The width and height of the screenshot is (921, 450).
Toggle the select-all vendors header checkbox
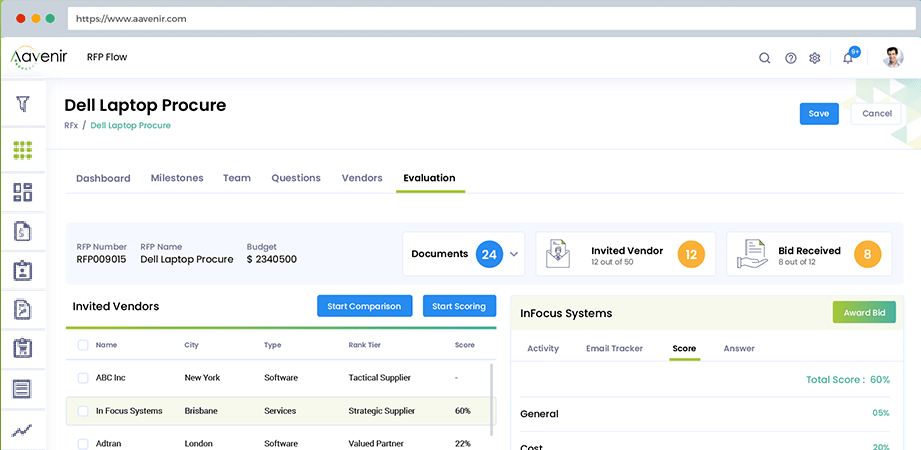[x=83, y=345]
